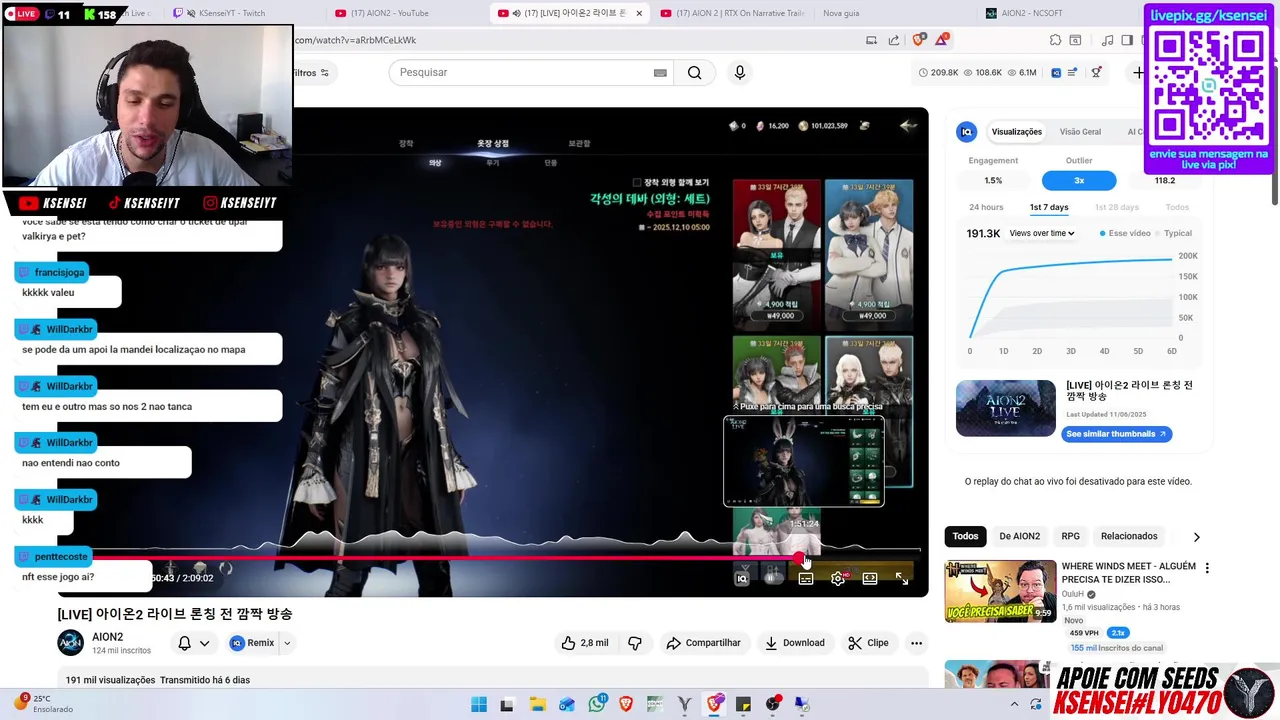Image resolution: width=1280 pixels, height=720 pixels.
Task: Toggle subtitles/captions in the video player
Action: (x=806, y=578)
